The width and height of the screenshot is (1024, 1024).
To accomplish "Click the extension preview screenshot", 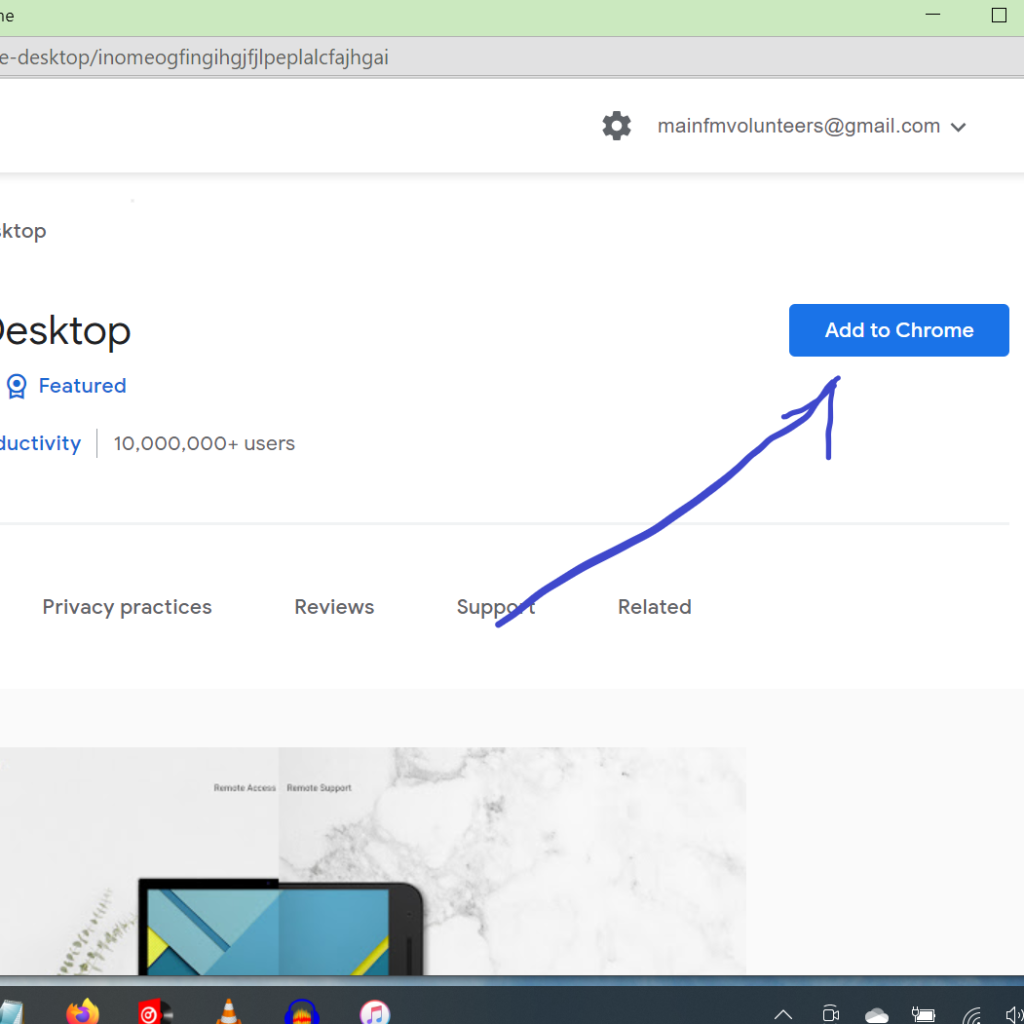I will coord(372,860).
